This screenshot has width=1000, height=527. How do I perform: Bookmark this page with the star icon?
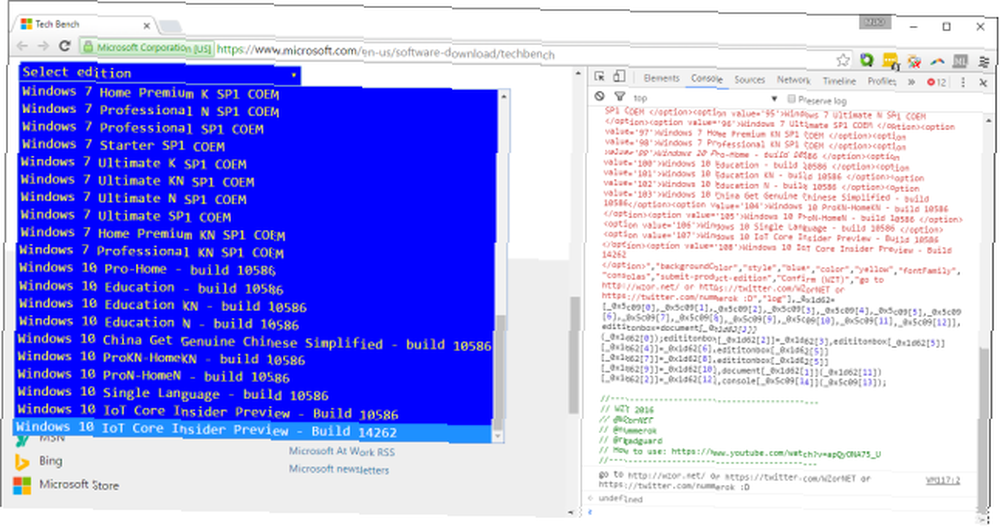(843, 60)
